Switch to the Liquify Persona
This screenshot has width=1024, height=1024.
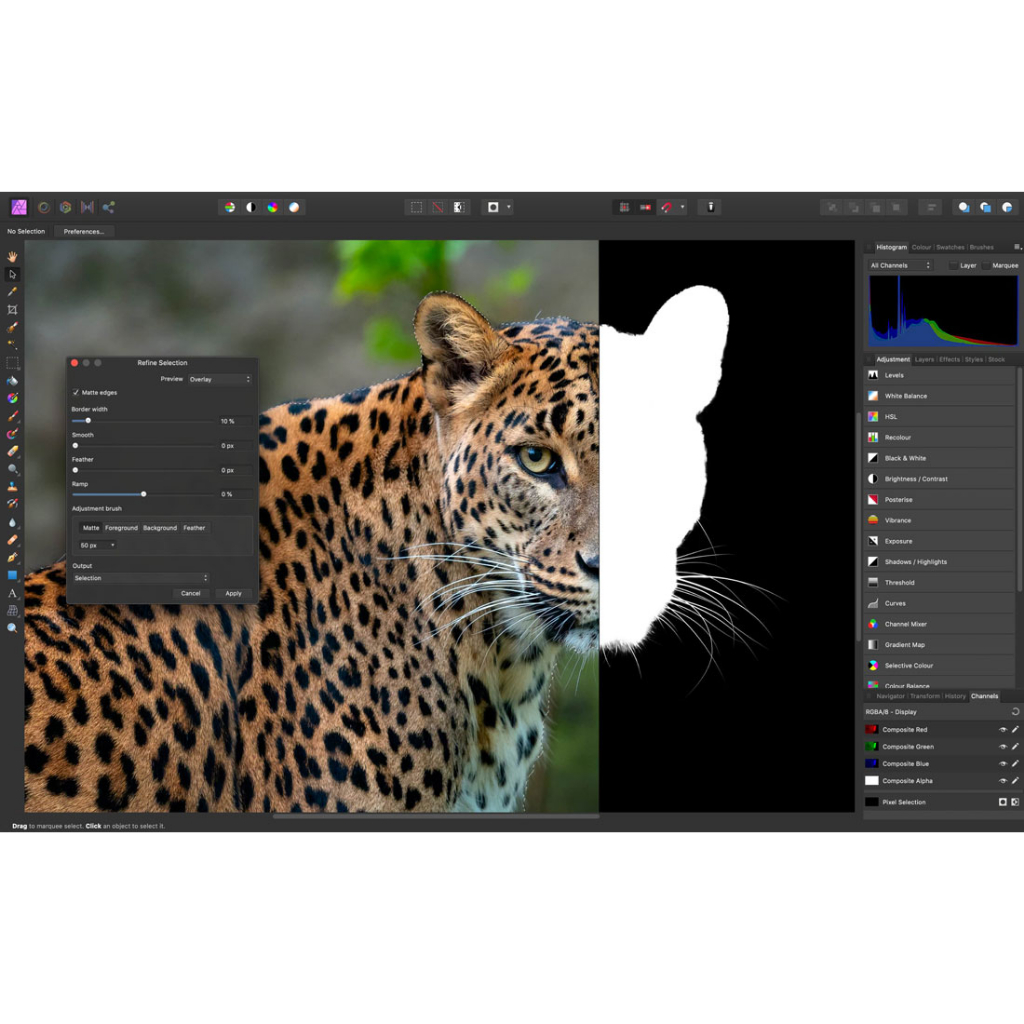coord(44,207)
